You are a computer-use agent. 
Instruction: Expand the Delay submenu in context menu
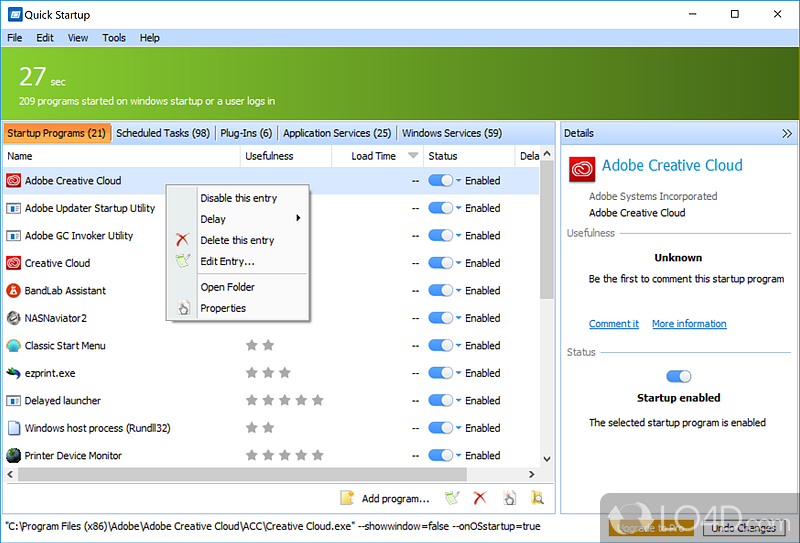250,219
